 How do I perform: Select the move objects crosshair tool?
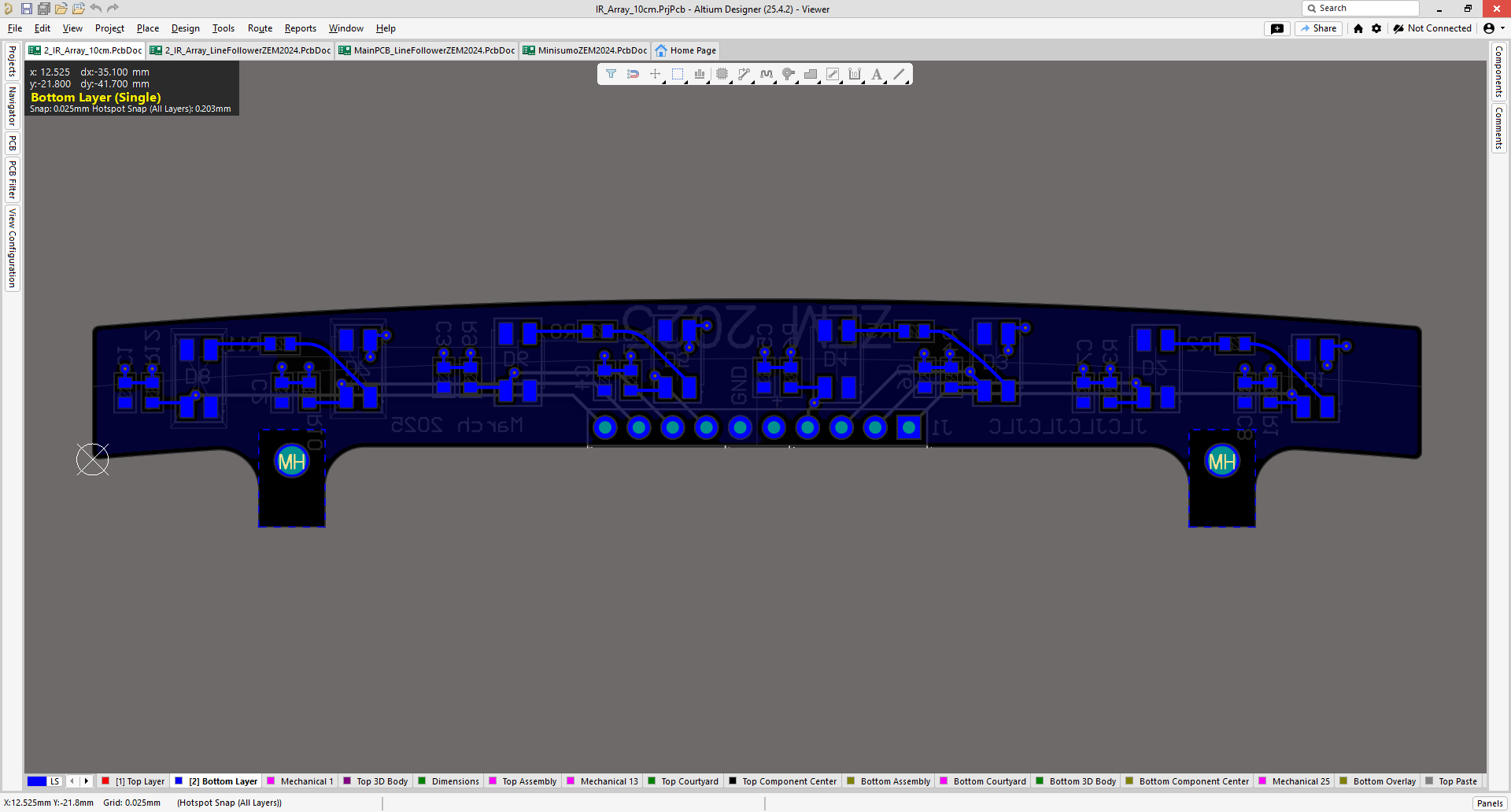click(x=655, y=74)
